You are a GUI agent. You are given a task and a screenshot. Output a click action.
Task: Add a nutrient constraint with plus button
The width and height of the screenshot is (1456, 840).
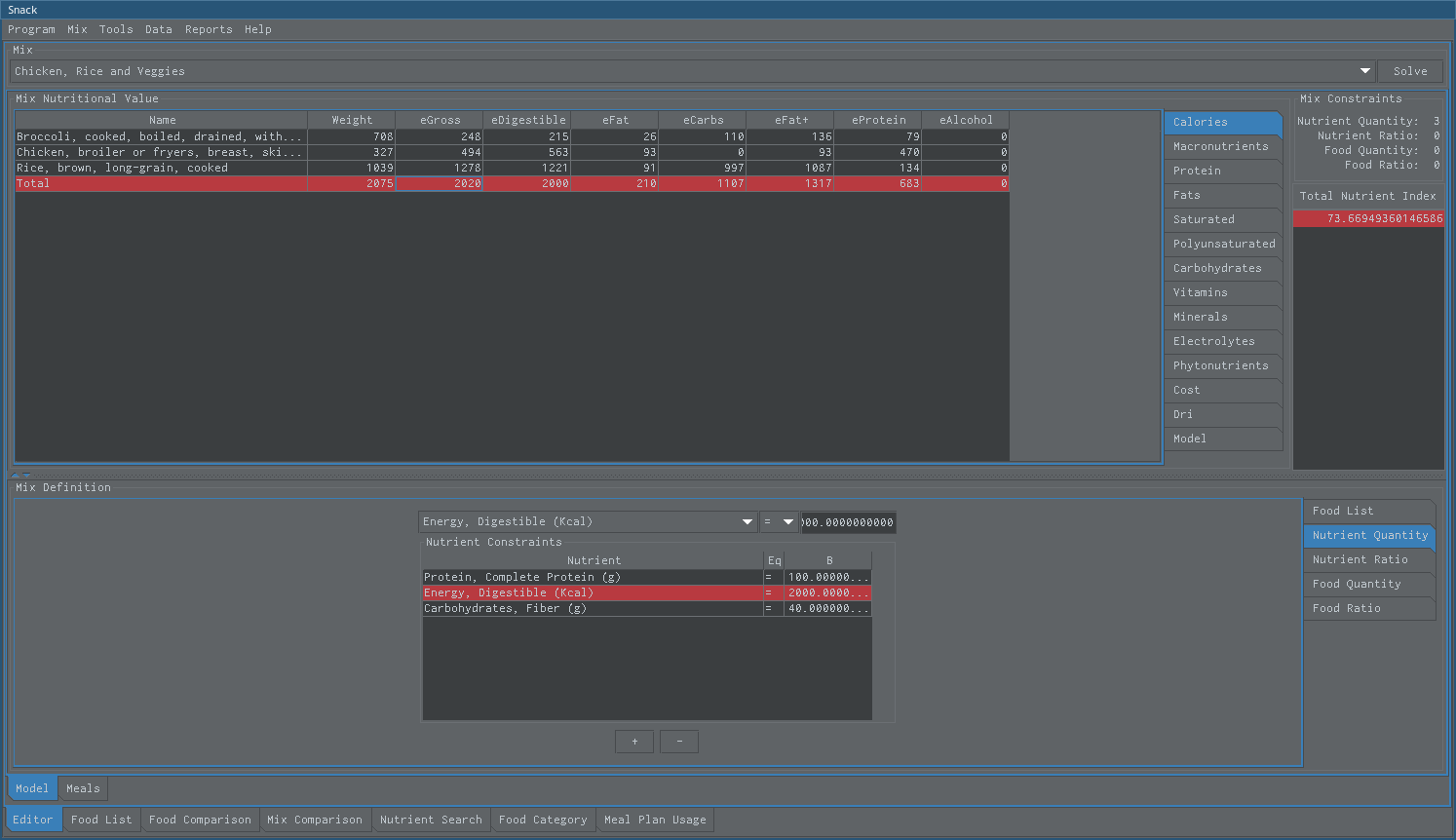click(634, 742)
